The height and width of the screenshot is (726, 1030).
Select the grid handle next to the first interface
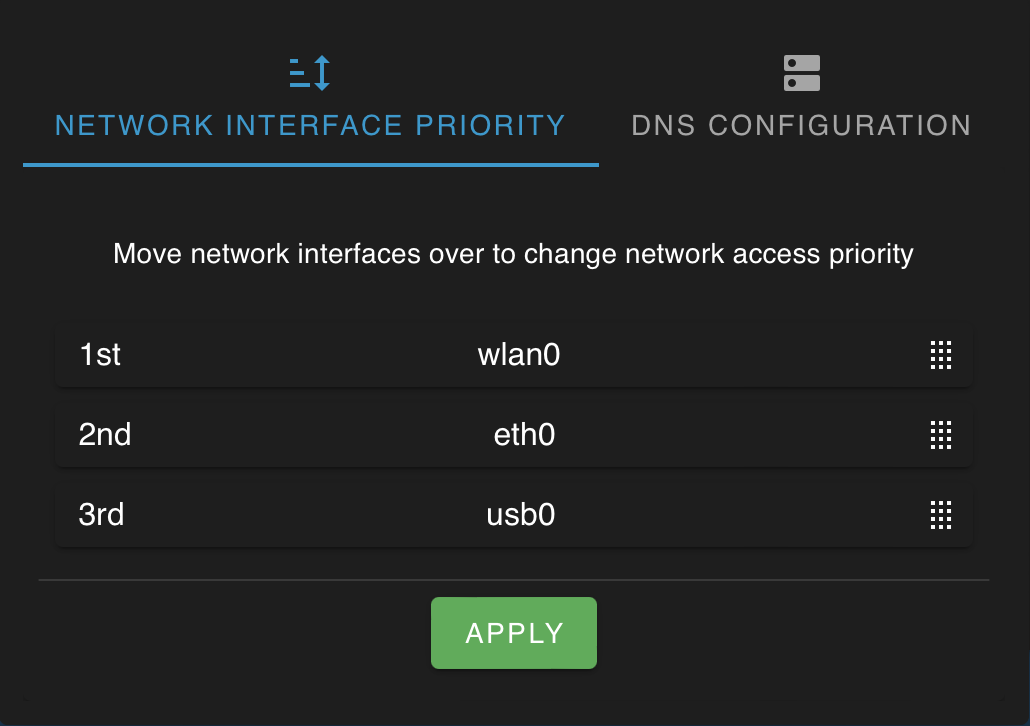click(941, 355)
